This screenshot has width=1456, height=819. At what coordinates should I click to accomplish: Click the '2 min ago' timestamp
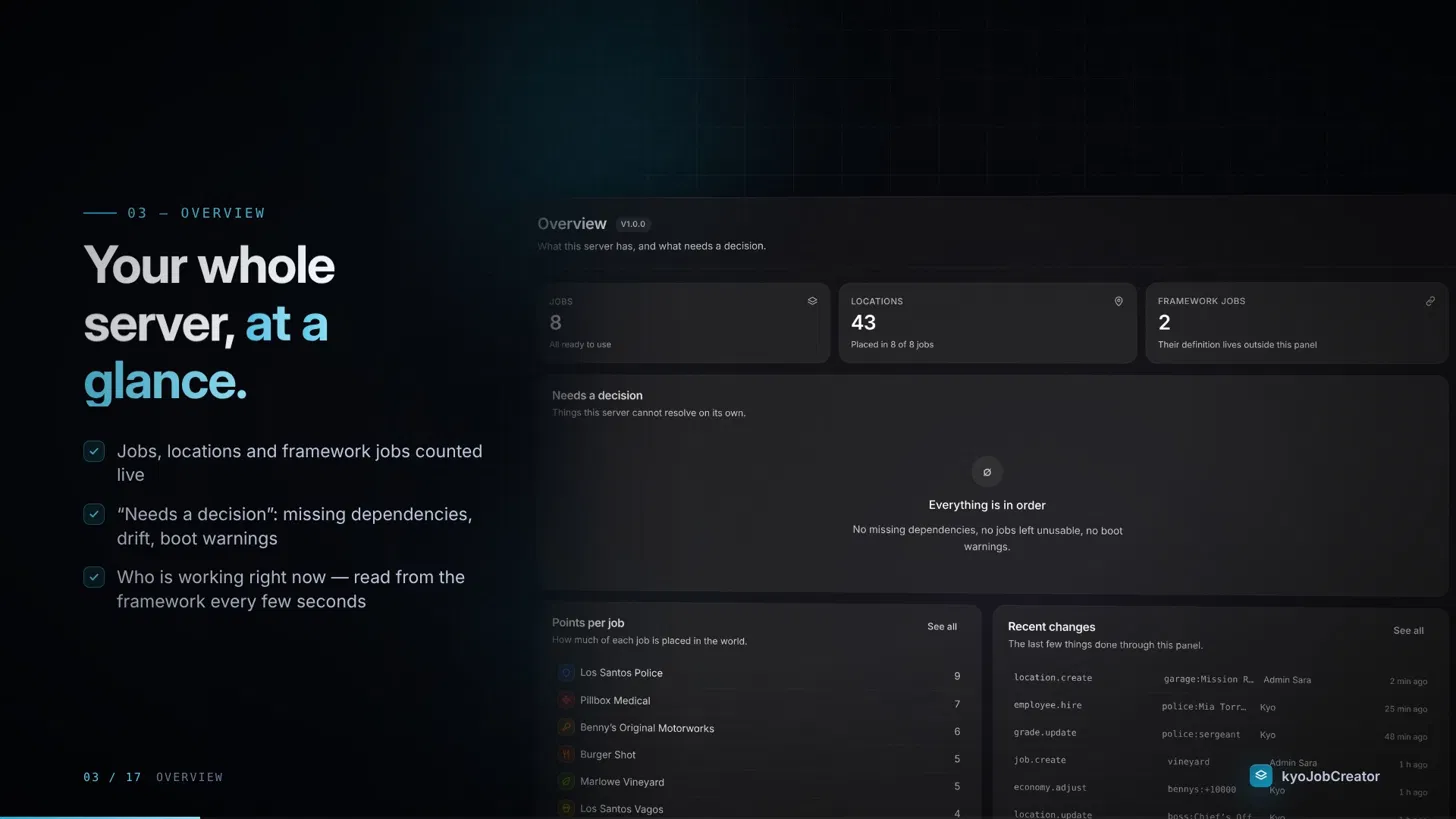point(1408,681)
